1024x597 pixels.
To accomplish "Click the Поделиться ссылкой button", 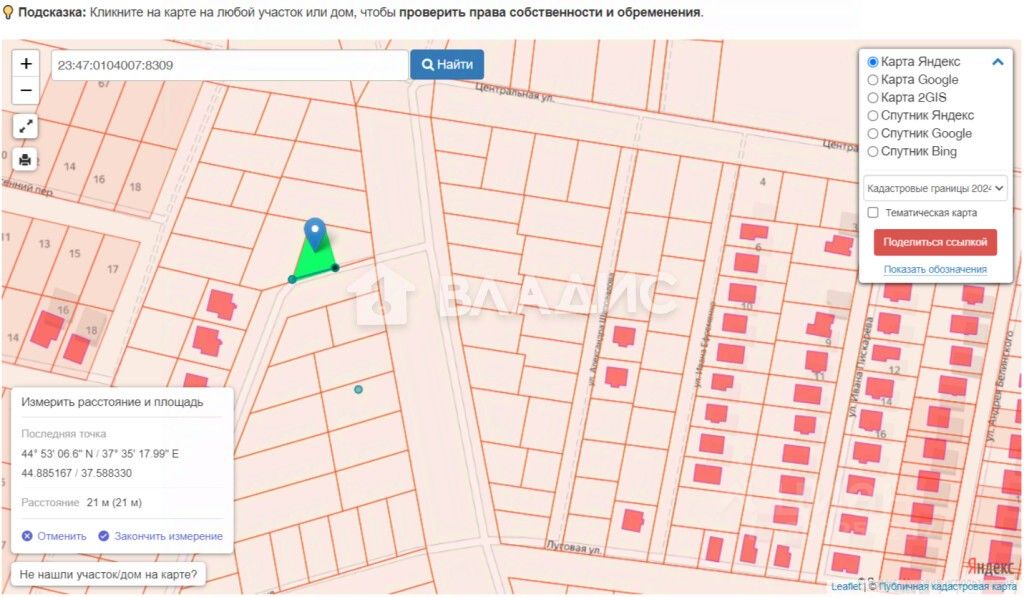I will [935, 242].
